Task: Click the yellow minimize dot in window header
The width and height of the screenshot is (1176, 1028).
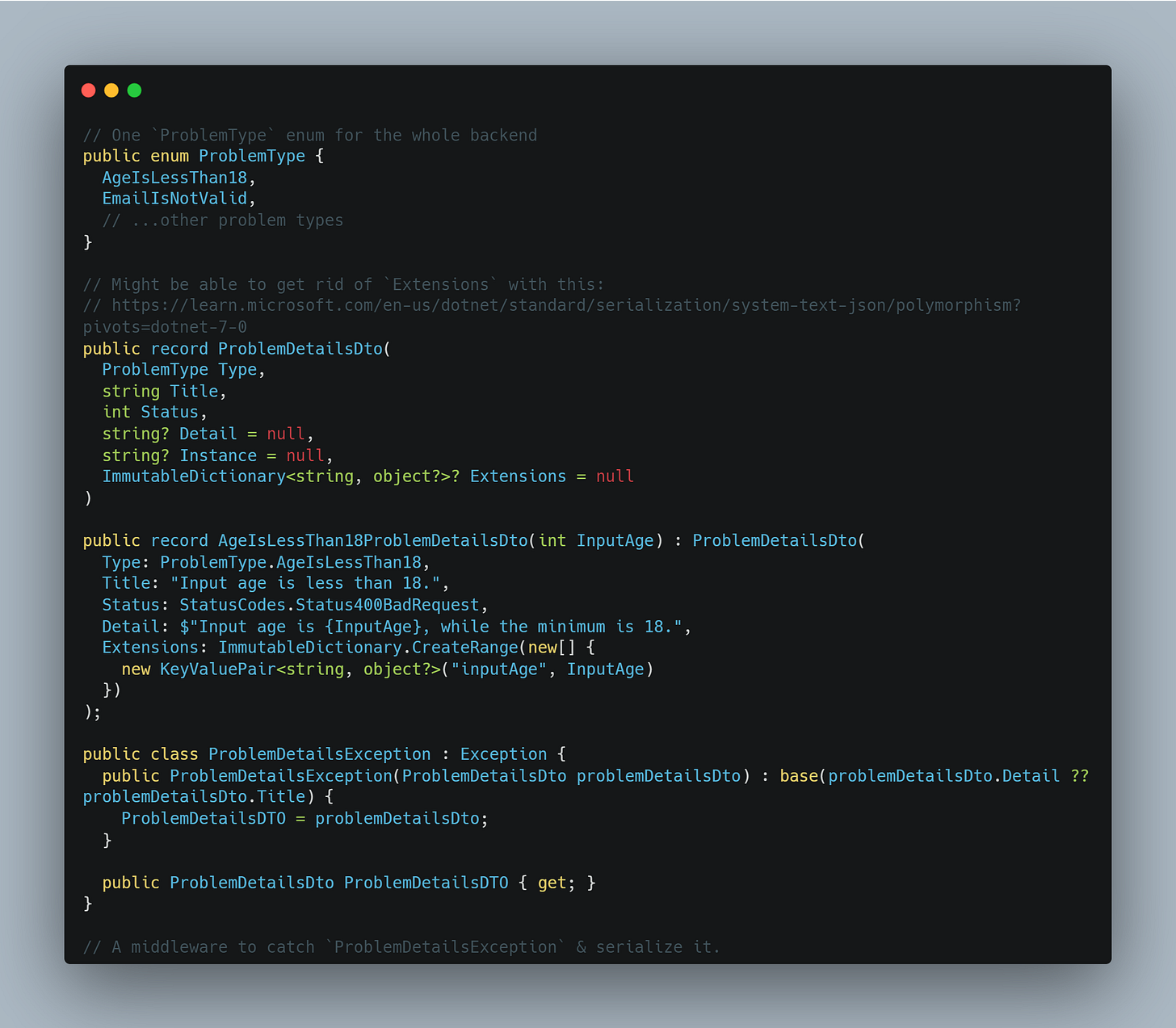Action: pos(111,90)
